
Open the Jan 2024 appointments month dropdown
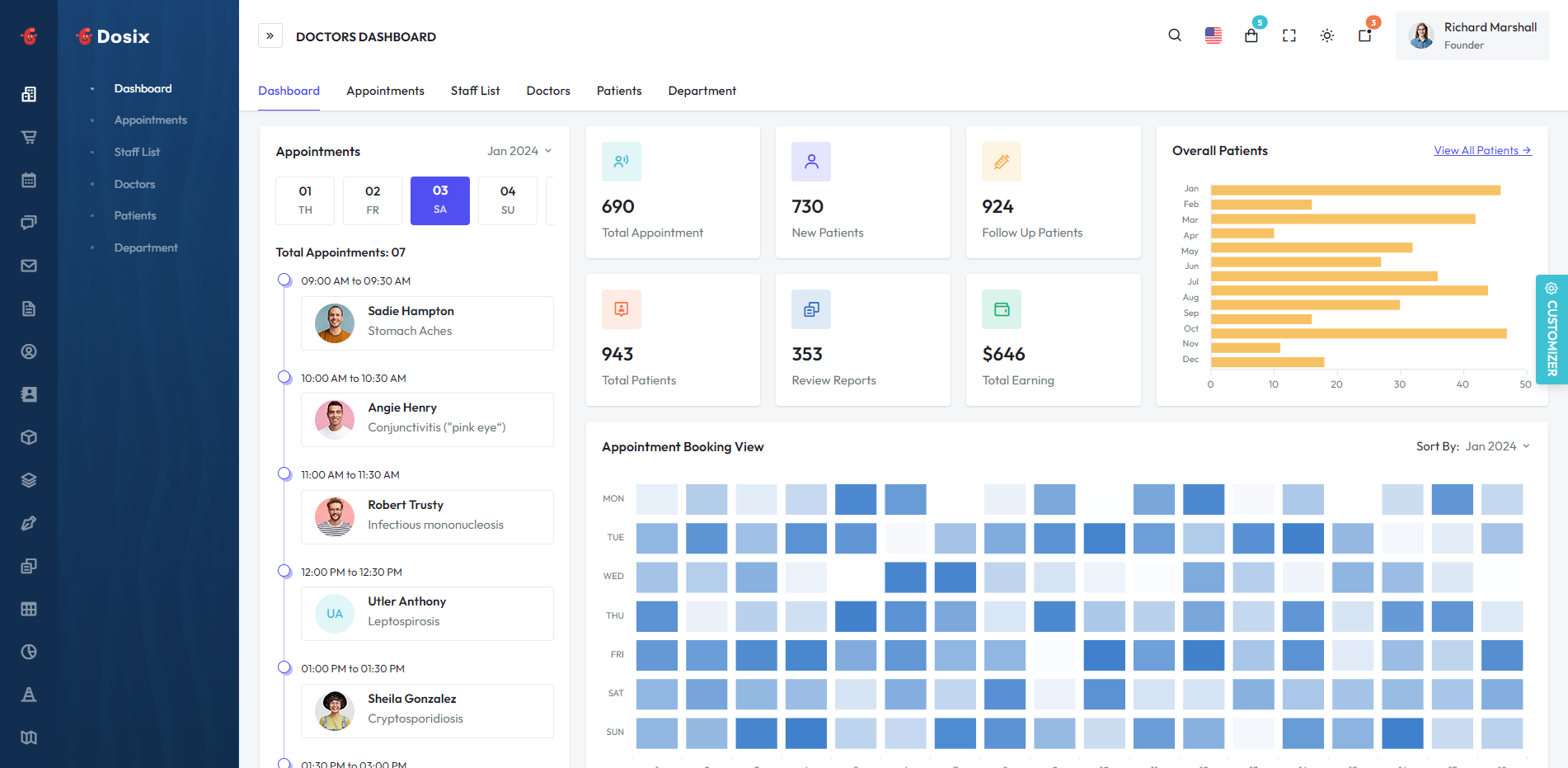point(519,151)
